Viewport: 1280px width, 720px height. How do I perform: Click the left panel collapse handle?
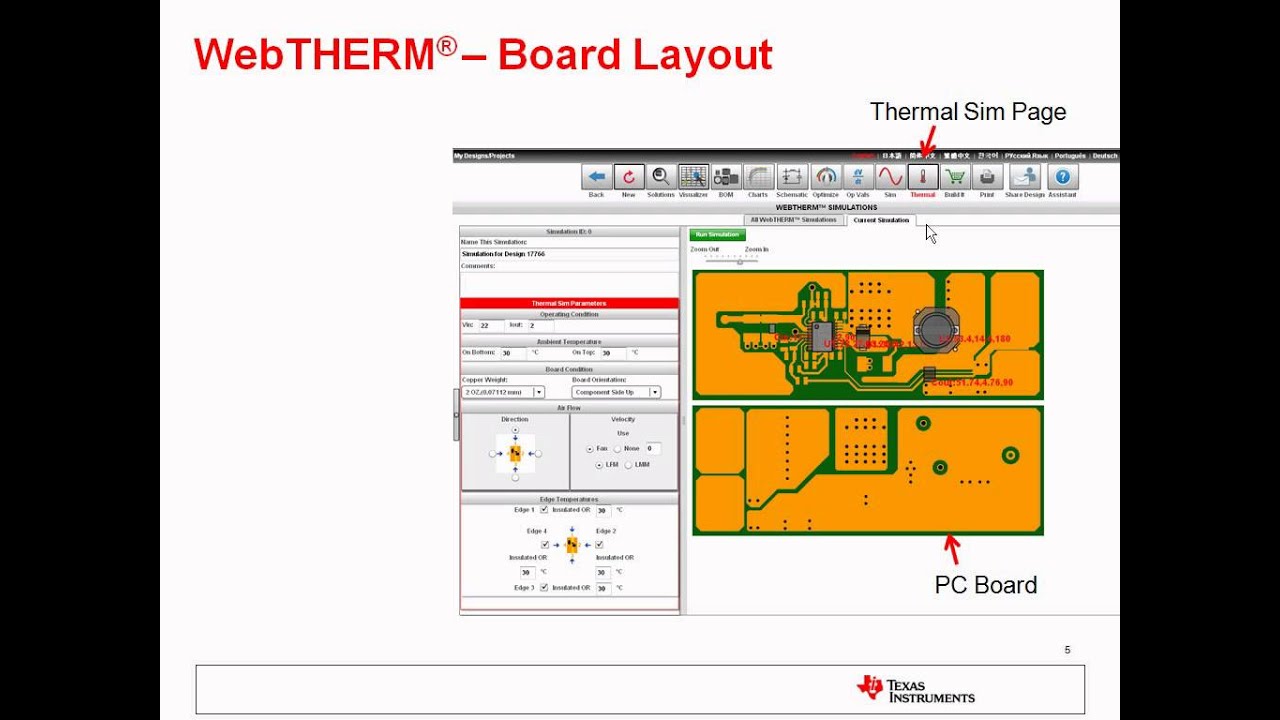click(456, 414)
